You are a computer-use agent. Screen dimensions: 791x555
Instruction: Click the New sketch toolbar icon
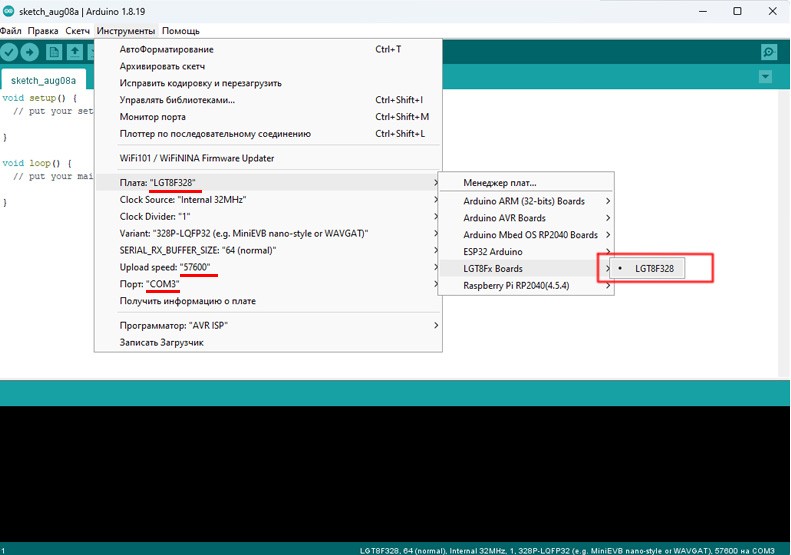tap(54, 52)
